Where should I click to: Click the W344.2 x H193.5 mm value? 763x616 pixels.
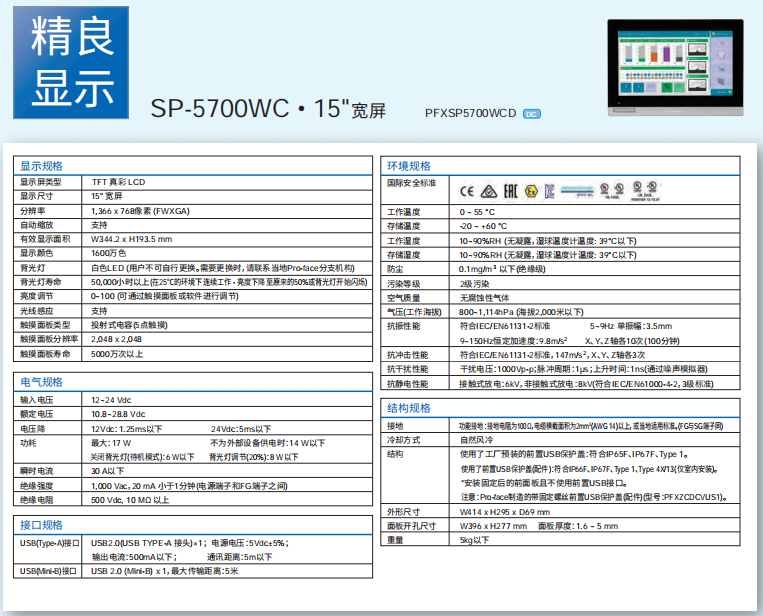(x=131, y=239)
